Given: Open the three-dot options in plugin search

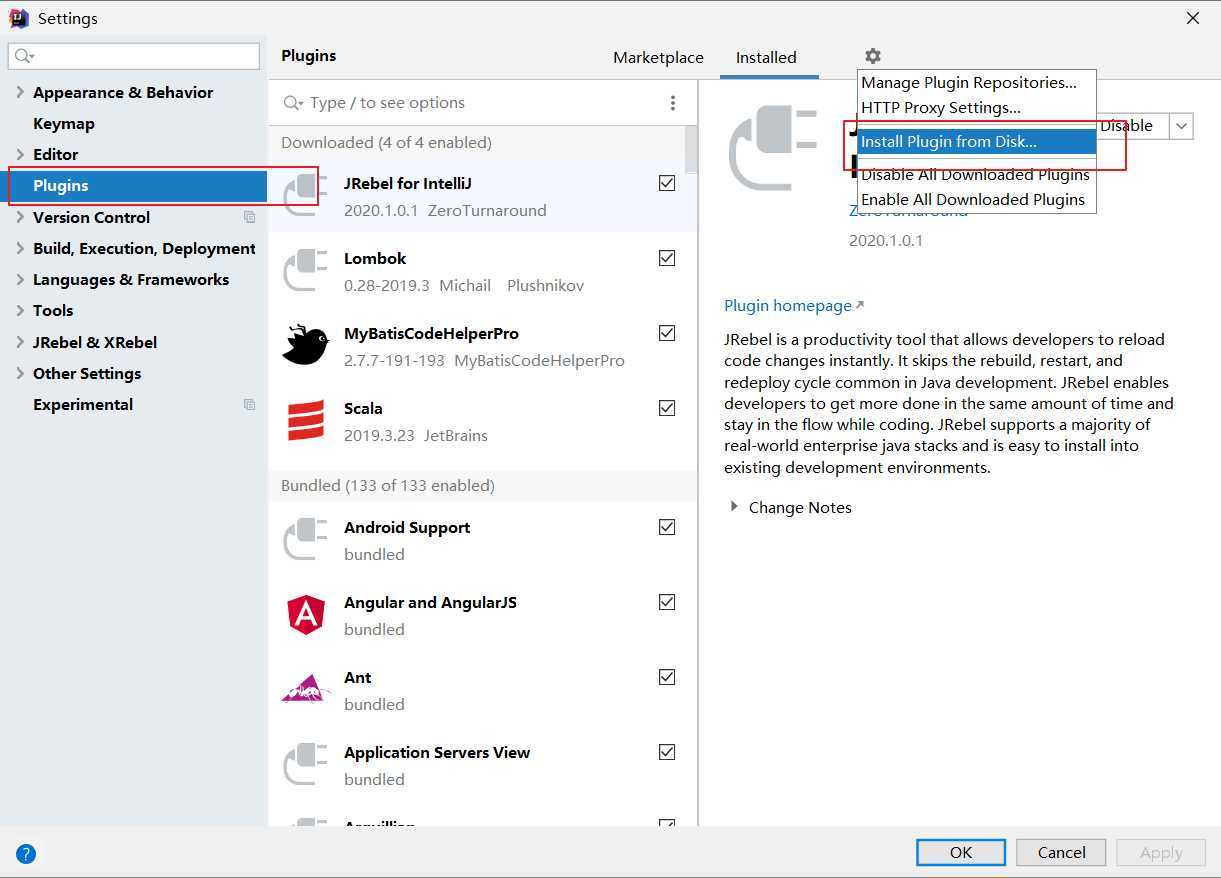Looking at the screenshot, I should click(x=673, y=103).
